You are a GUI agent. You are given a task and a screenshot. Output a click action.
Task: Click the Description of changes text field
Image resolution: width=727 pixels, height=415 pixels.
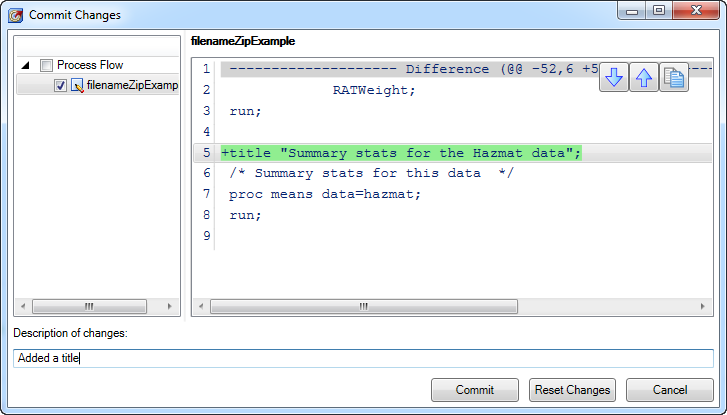point(363,358)
